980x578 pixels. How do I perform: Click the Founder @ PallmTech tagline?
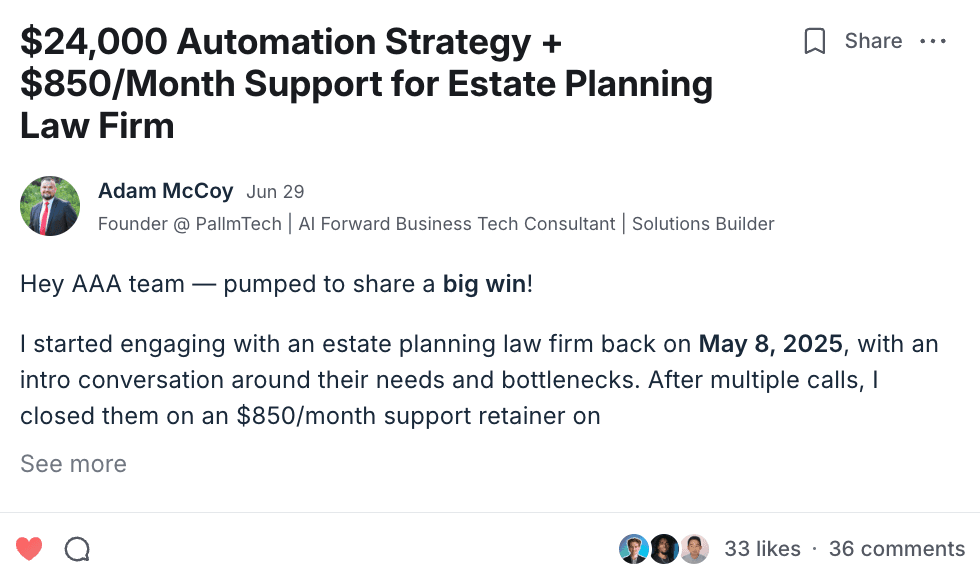[x=435, y=224]
